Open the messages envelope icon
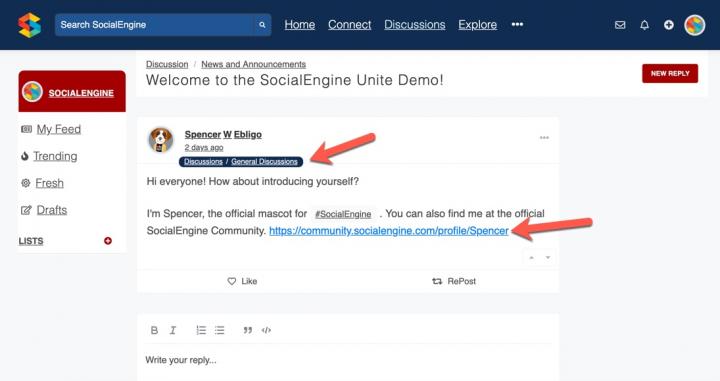The height and width of the screenshot is (381, 720). coord(620,25)
